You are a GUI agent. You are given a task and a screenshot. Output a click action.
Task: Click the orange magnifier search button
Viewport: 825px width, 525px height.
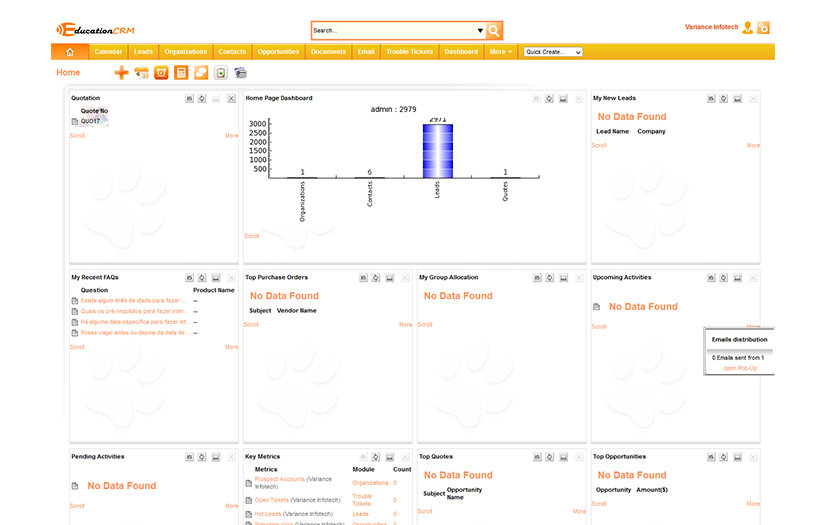tap(494, 31)
